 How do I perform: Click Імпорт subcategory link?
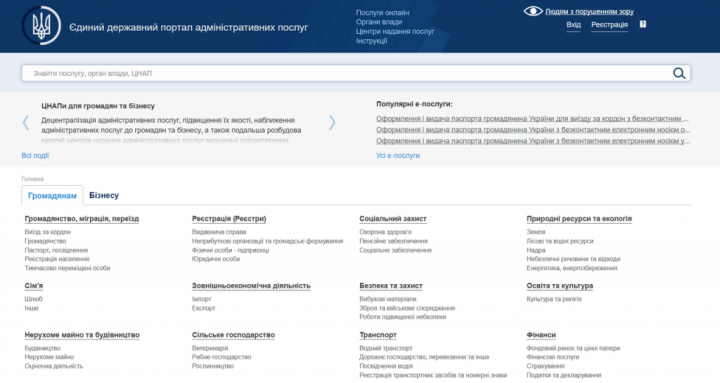202,299
